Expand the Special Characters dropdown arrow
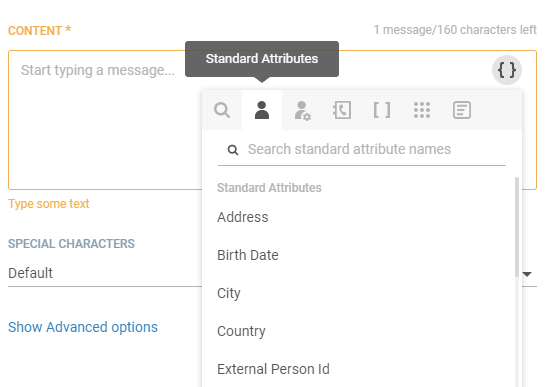552x387 pixels. coord(527,274)
